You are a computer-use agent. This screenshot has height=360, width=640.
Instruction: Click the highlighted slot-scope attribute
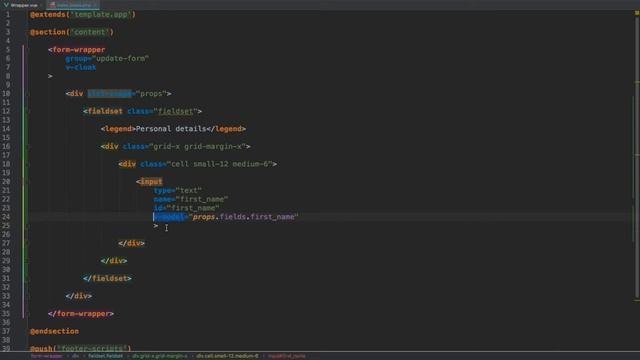[109, 94]
